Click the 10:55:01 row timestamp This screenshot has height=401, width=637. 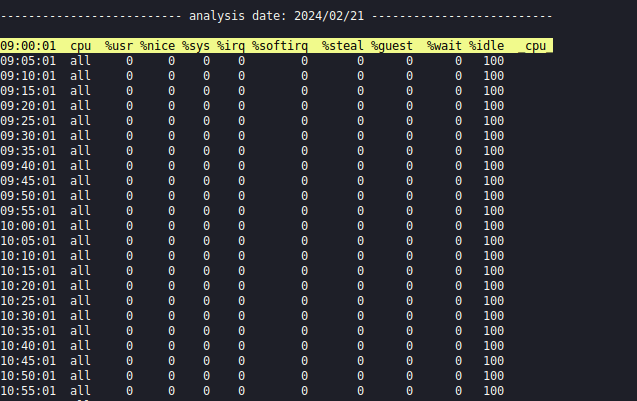[x=28, y=390]
